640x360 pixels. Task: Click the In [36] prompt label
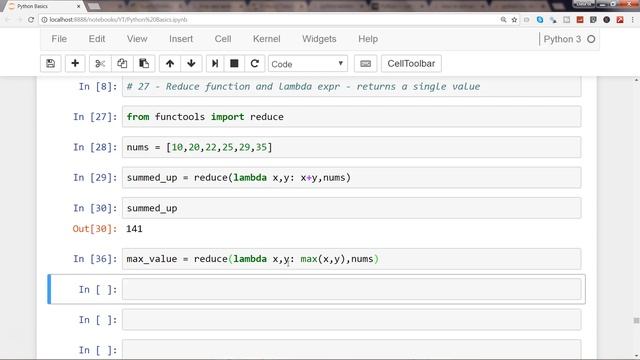tap(95, 259)
